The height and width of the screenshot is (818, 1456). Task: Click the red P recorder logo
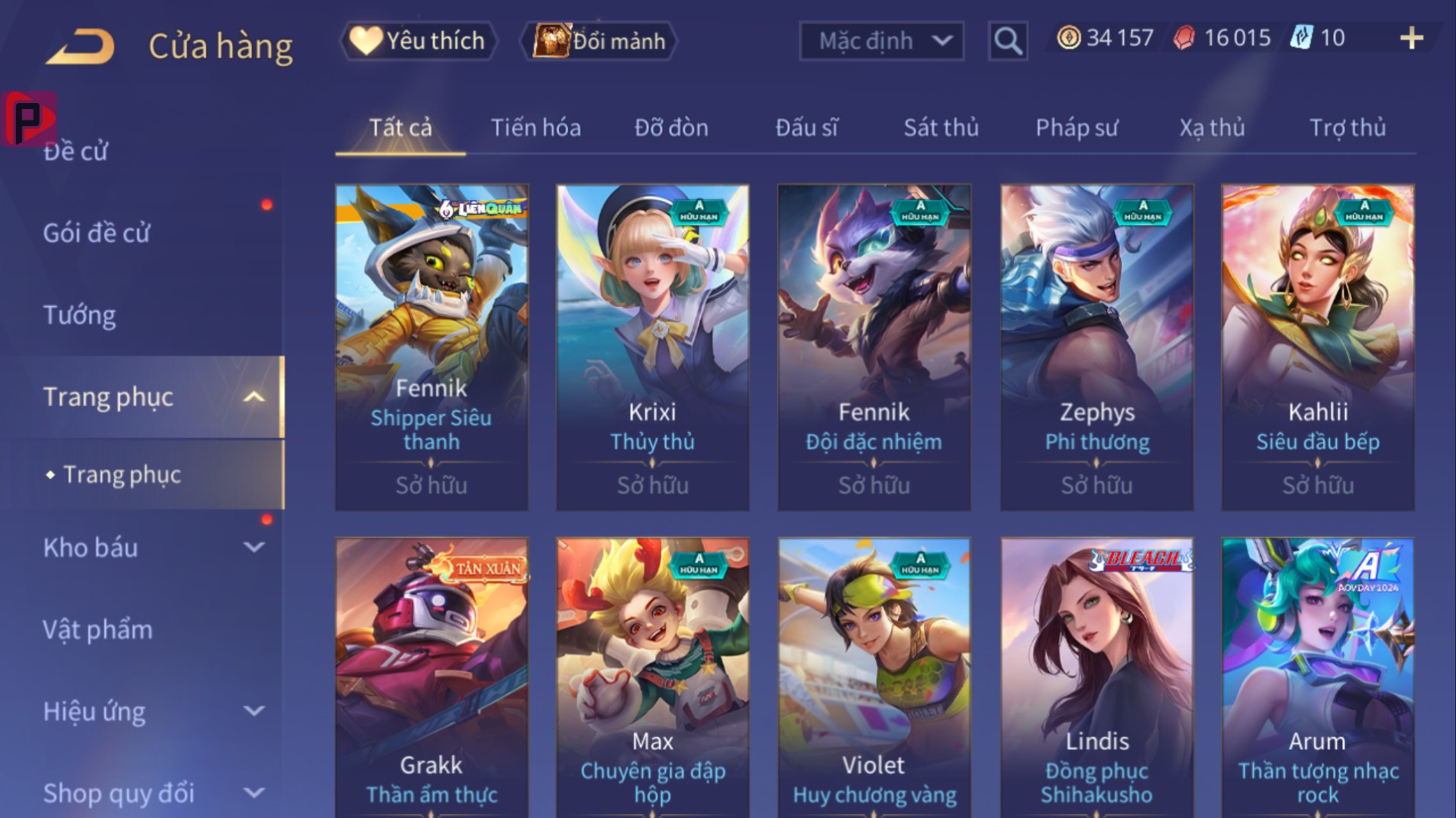point(29,118)
